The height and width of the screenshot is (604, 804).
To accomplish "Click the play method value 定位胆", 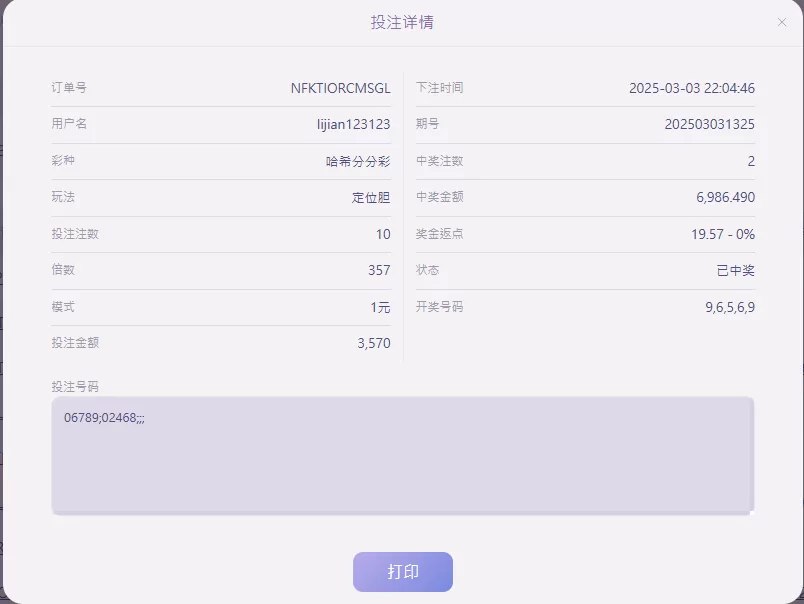I will (x=371, y=197).
